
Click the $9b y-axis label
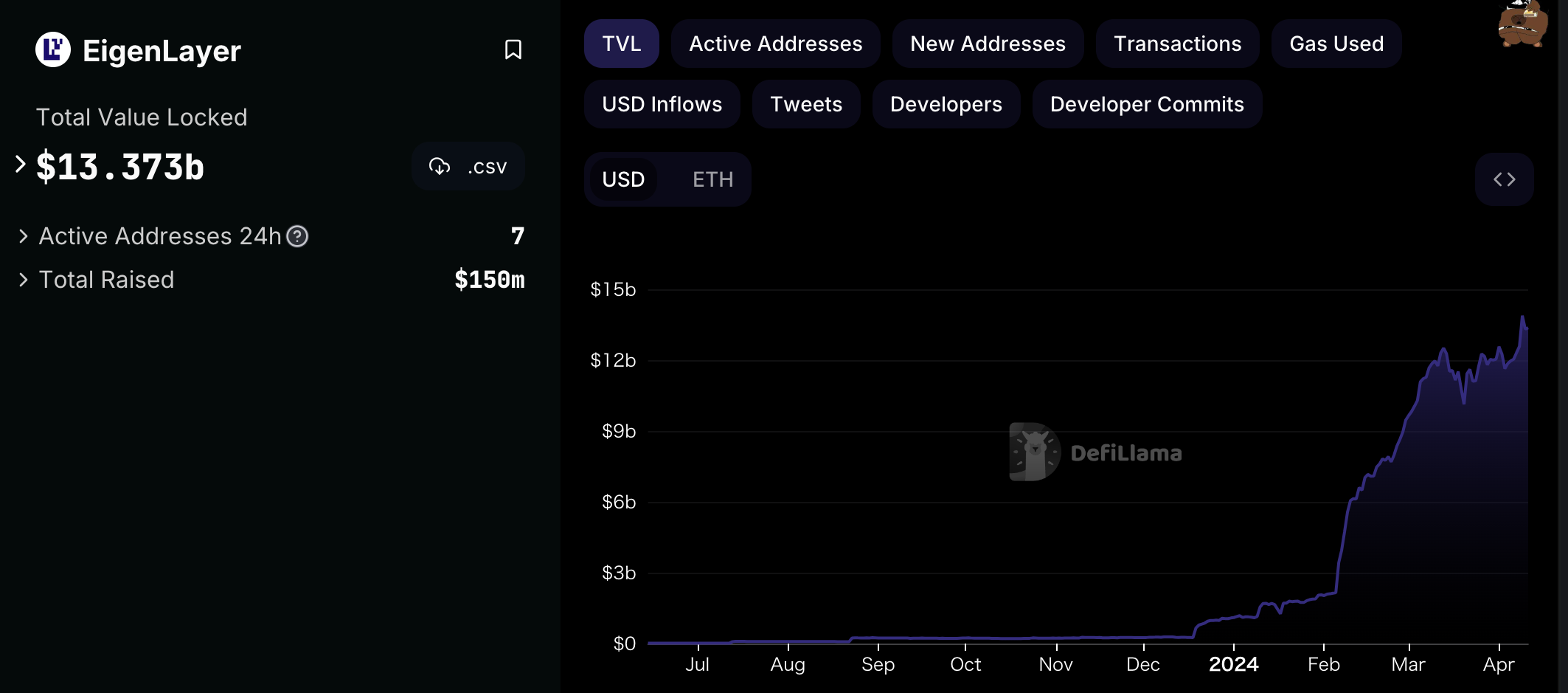point(619,431)
